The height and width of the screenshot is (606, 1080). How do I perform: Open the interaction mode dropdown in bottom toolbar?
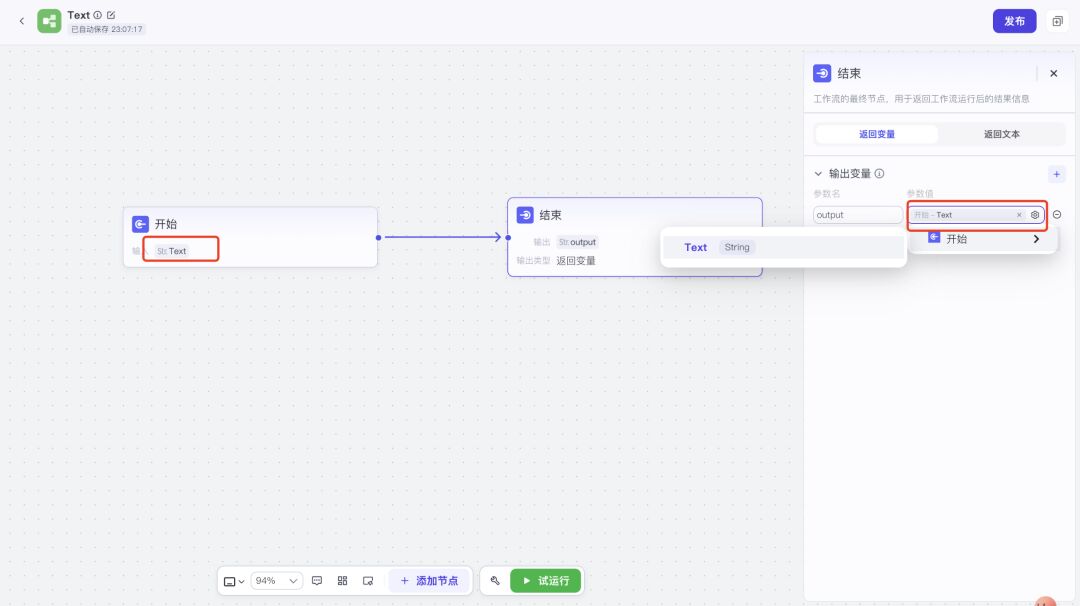(234, 581)
